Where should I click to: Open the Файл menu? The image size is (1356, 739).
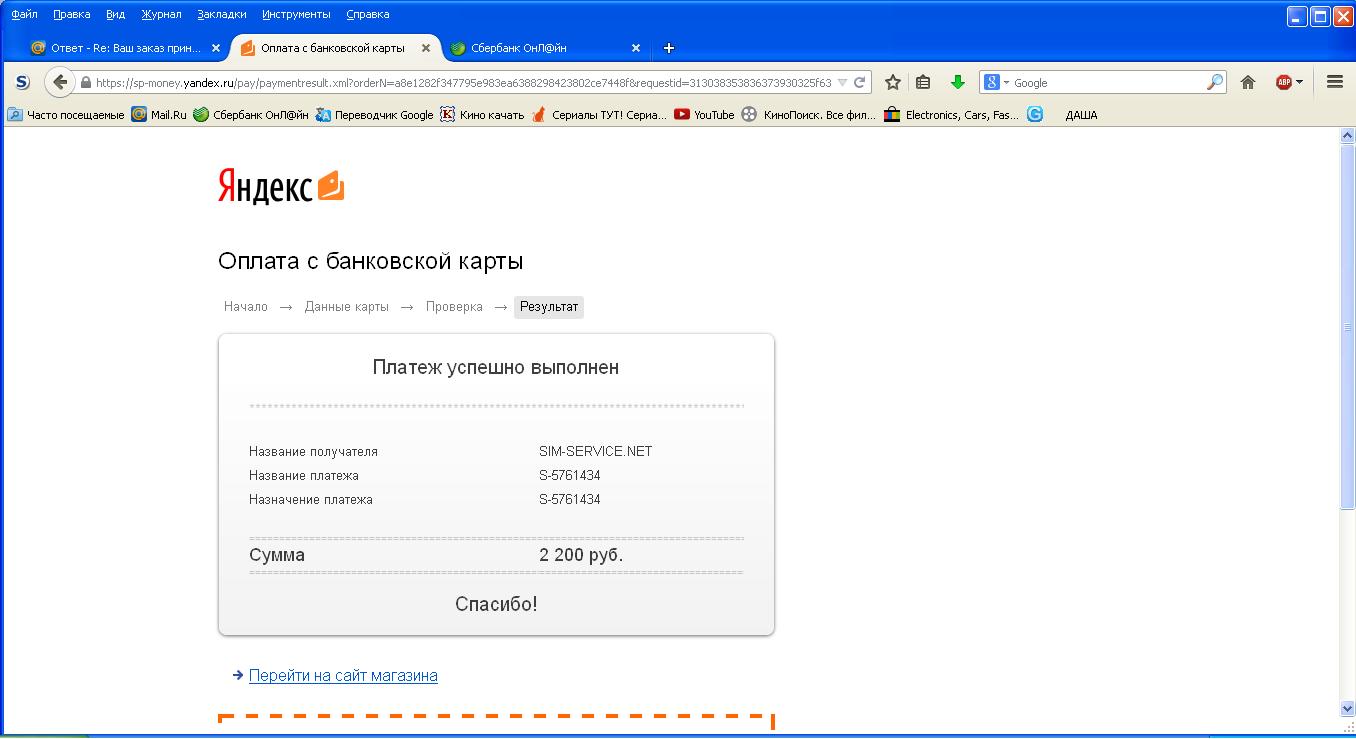click(24, 14)
